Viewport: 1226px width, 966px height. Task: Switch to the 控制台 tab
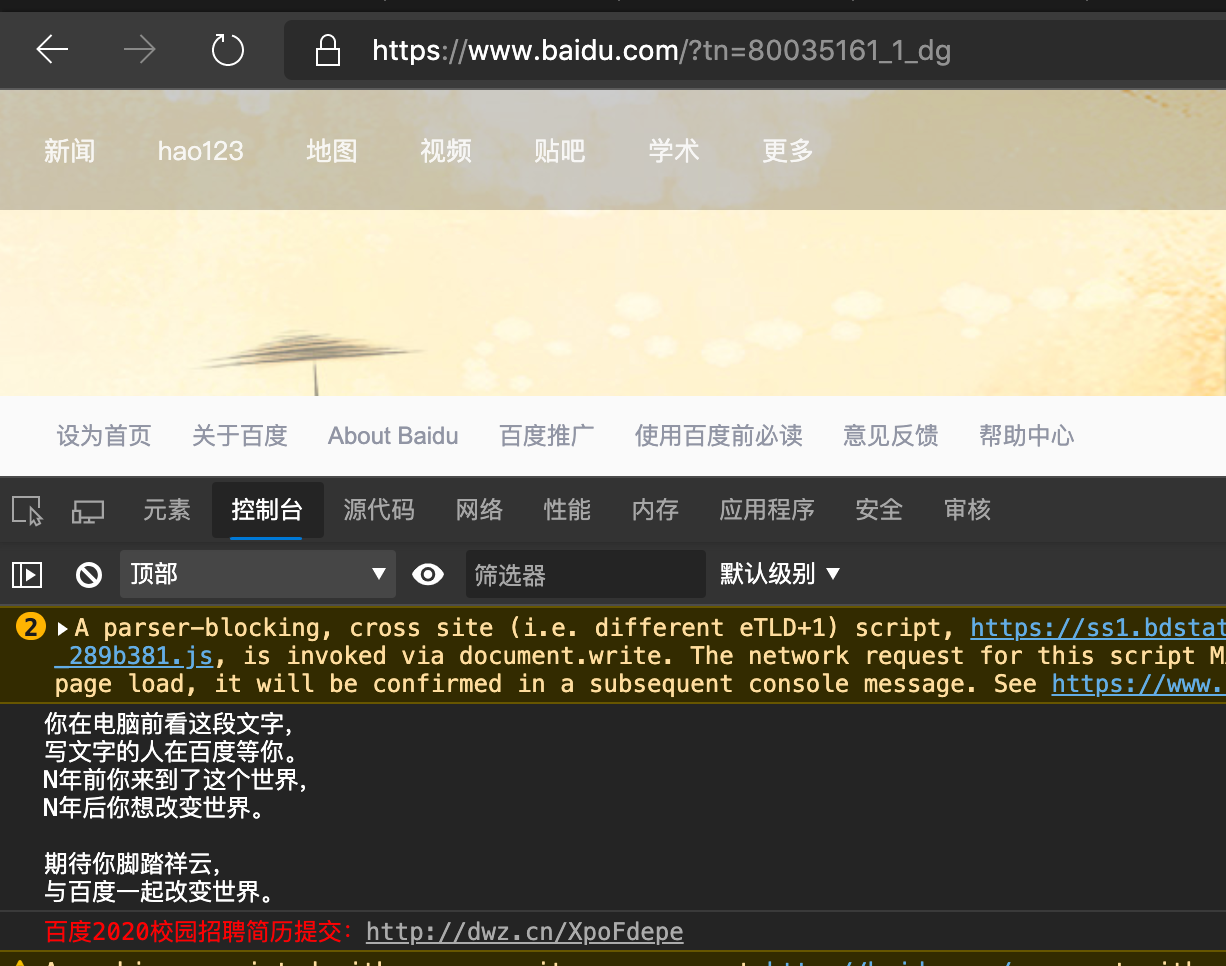tap(267, 510)
